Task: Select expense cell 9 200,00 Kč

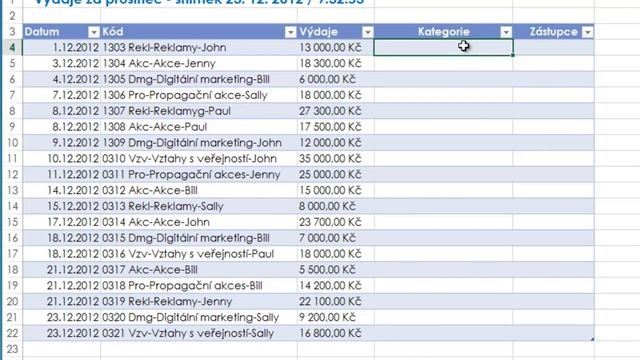Action: click(x=336, y=317)
